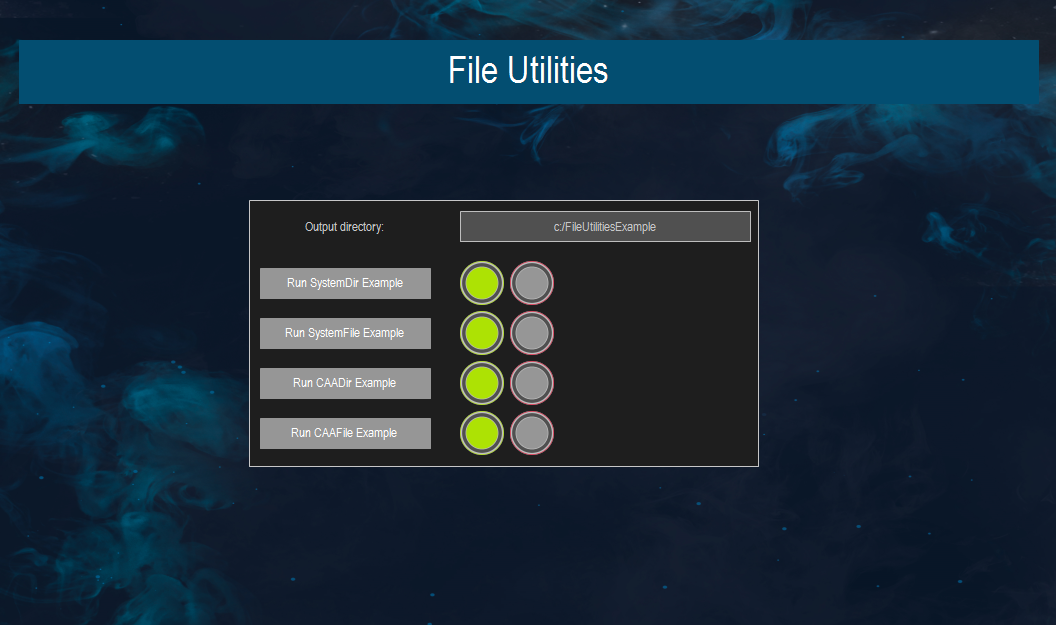Viewport: 1056px width, 625px height.
Task: Select the SystemFile Example status light pair
Action: point(506,333)
